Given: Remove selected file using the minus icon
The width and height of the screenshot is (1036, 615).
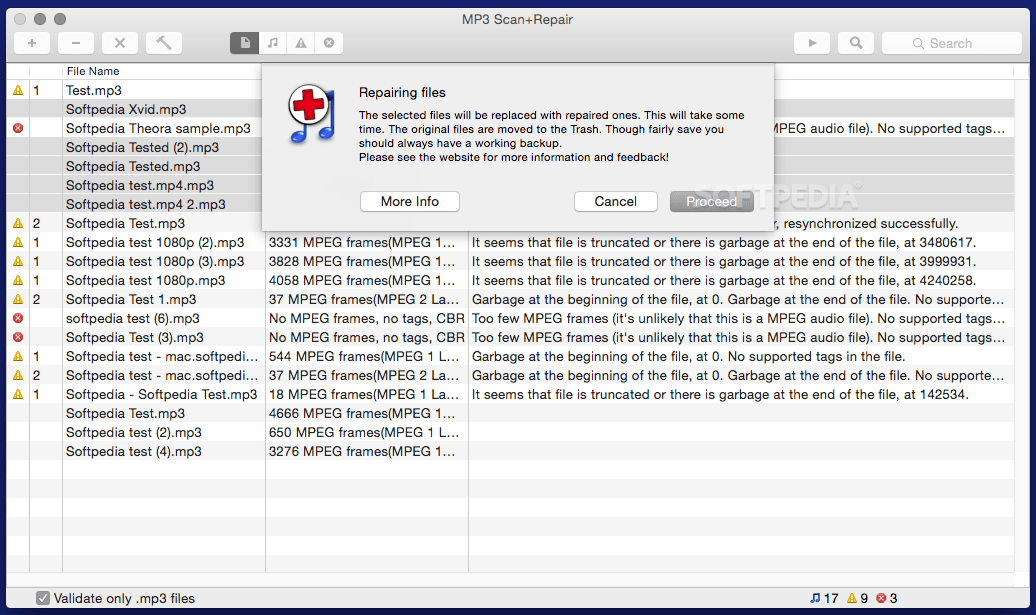Looking at the screenshot, I should tap(75, 43).
